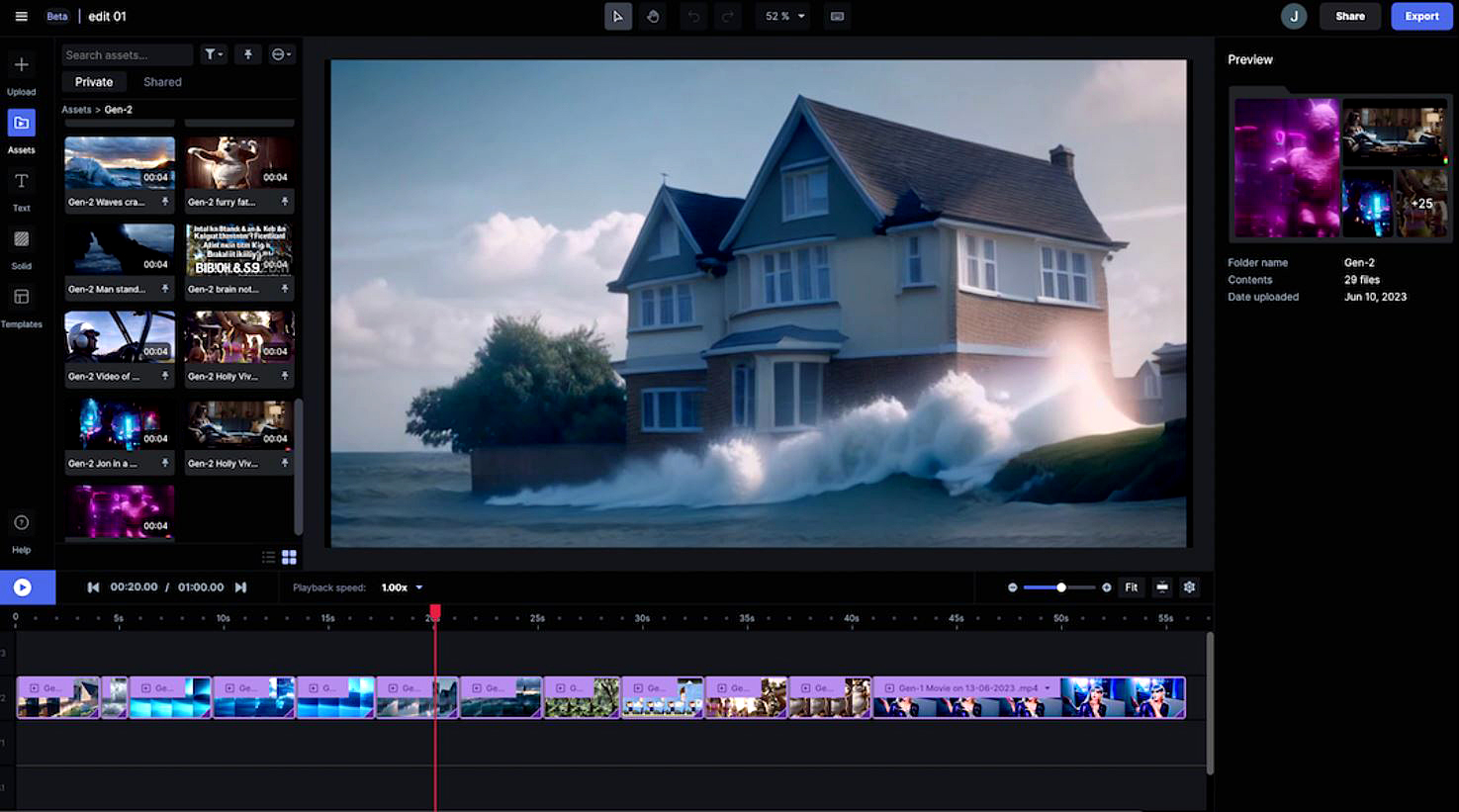
Task: Select the hand pan tool
Action: 653,17
